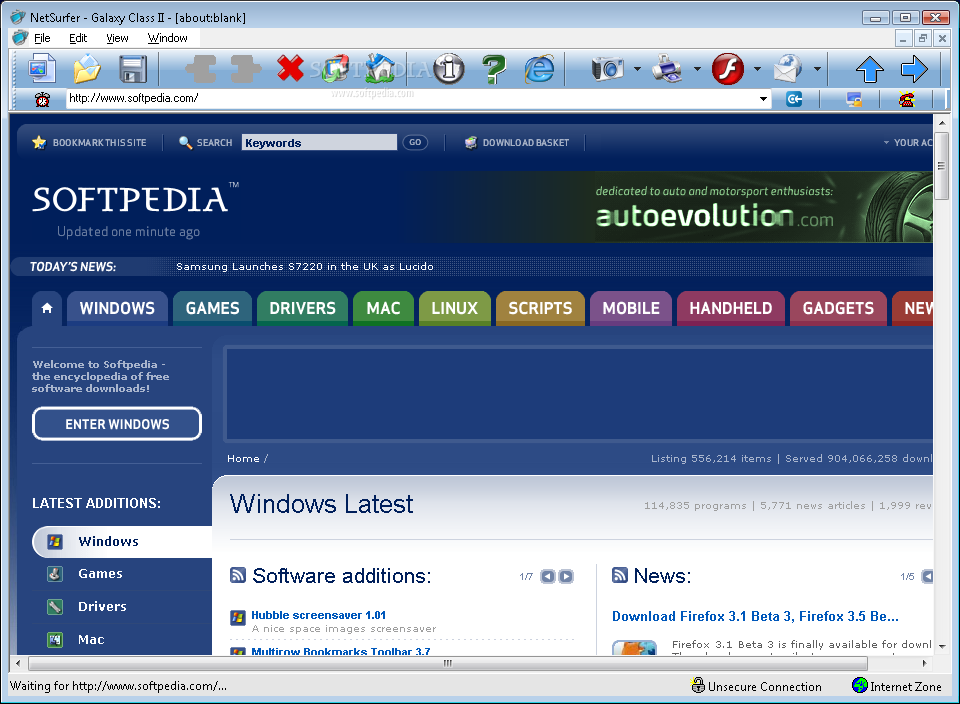Screen dimensions: 960x704
Task: Go back with the grayed left arrow
Action: (x=201, y=69)
